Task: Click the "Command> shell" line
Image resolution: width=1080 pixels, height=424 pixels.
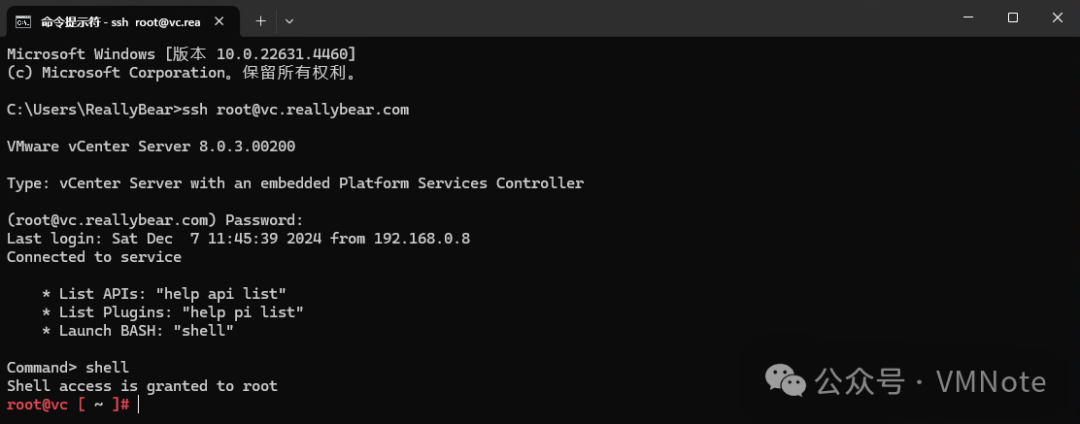Action: (67, 367)
